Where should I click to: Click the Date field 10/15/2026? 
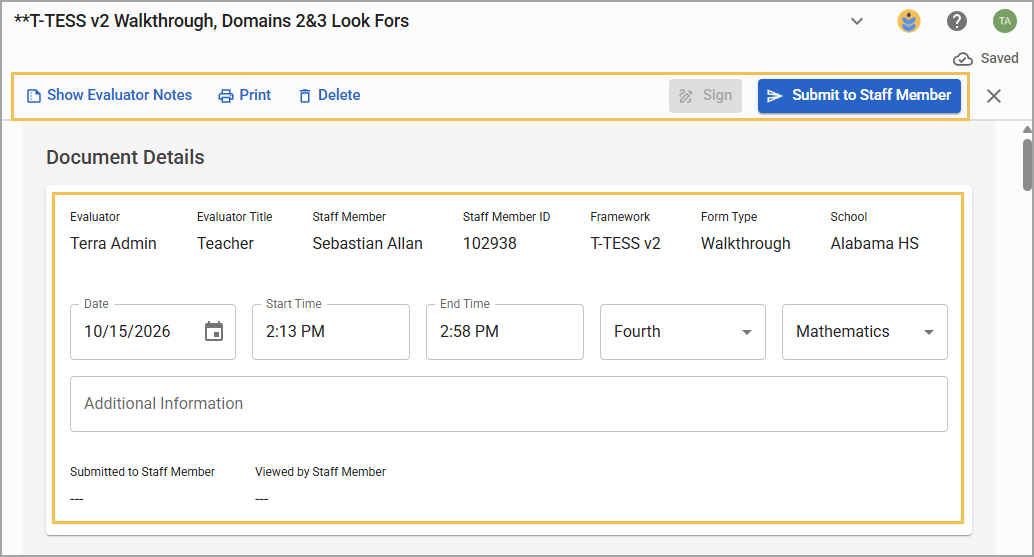153,332
